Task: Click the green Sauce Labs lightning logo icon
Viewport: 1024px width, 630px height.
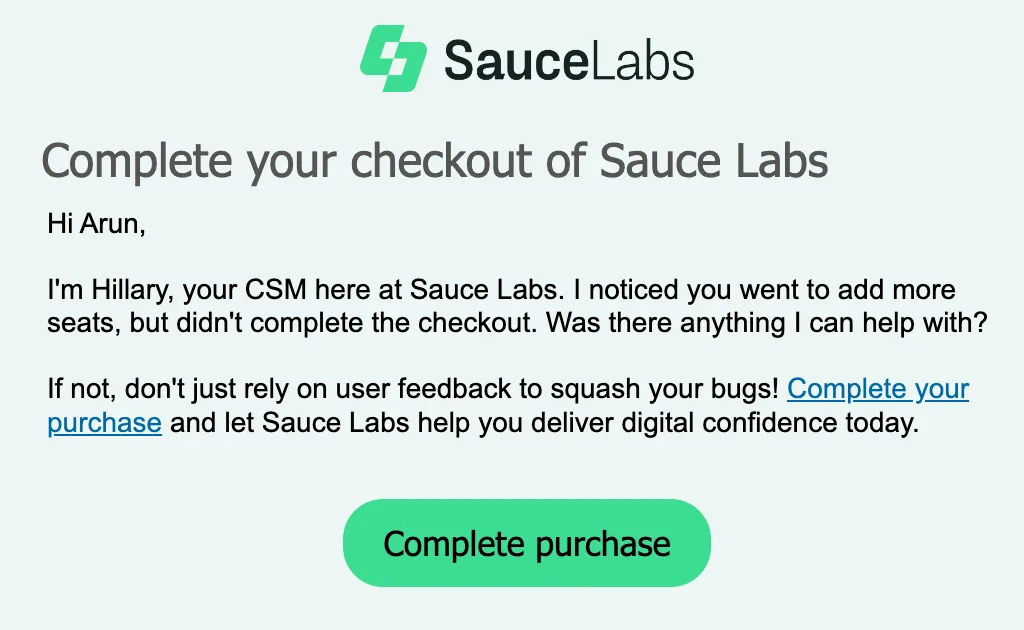Action: [x=393, y=58]
